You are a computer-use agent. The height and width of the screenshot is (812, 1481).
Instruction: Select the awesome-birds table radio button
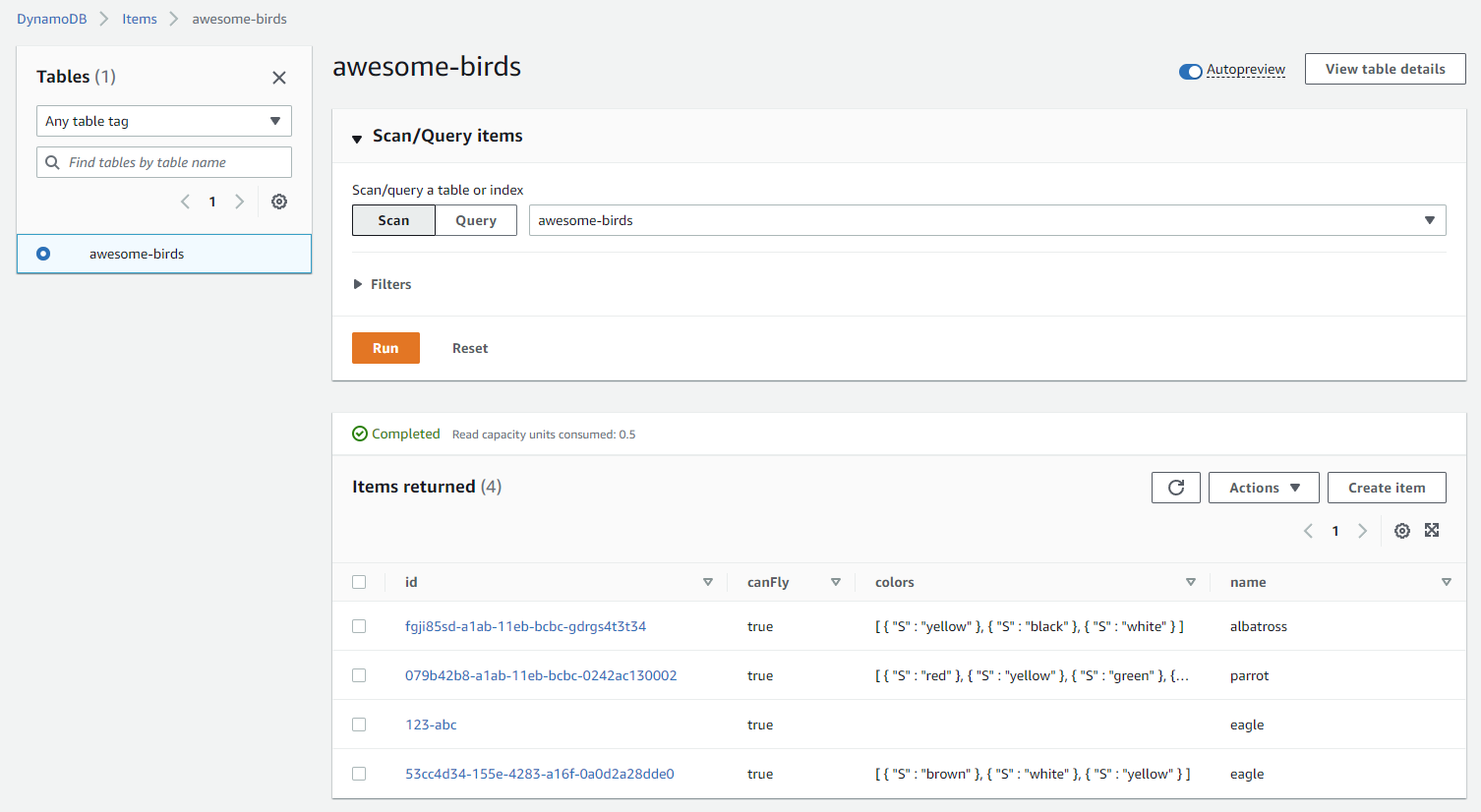[x=43, y=254]
